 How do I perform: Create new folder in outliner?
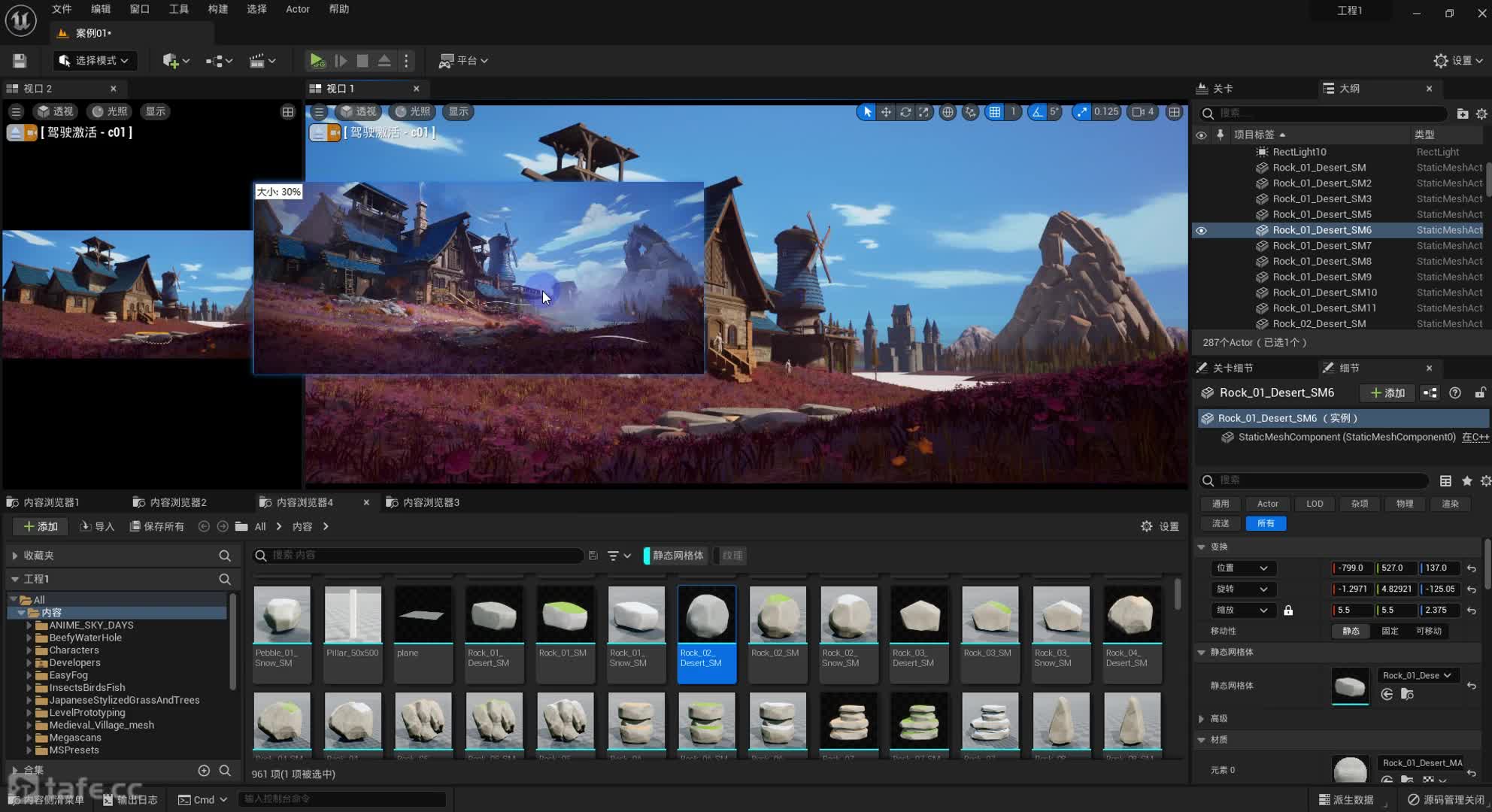(1462, 114)
